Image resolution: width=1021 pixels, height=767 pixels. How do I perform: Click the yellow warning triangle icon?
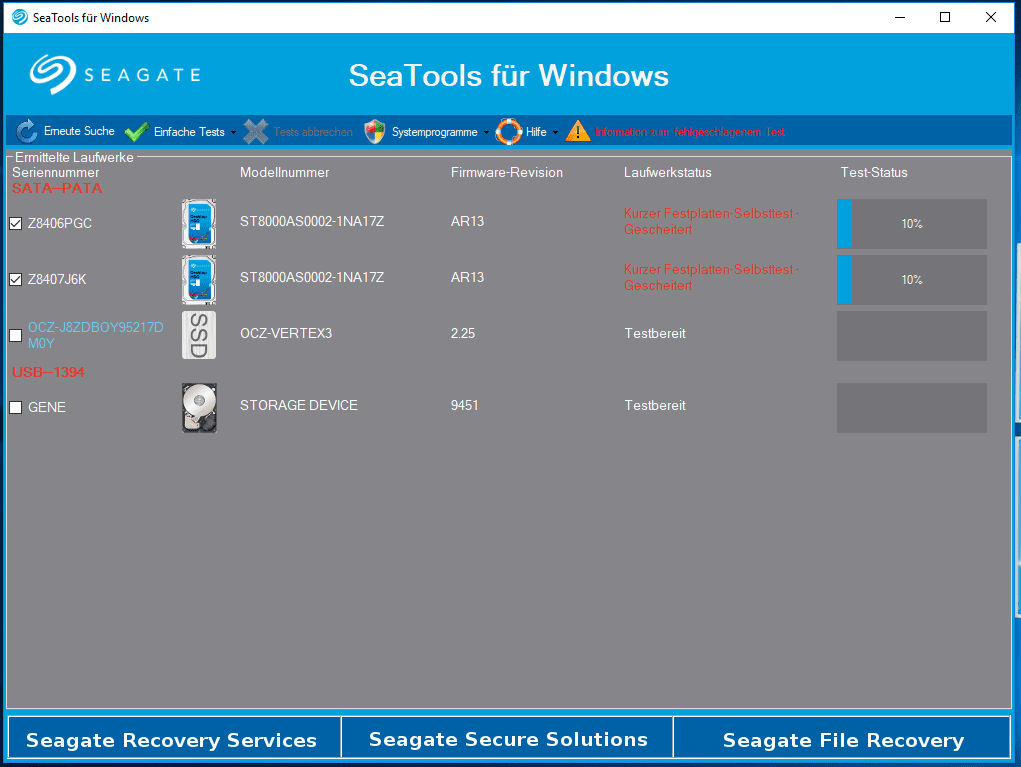coord(578,132)
